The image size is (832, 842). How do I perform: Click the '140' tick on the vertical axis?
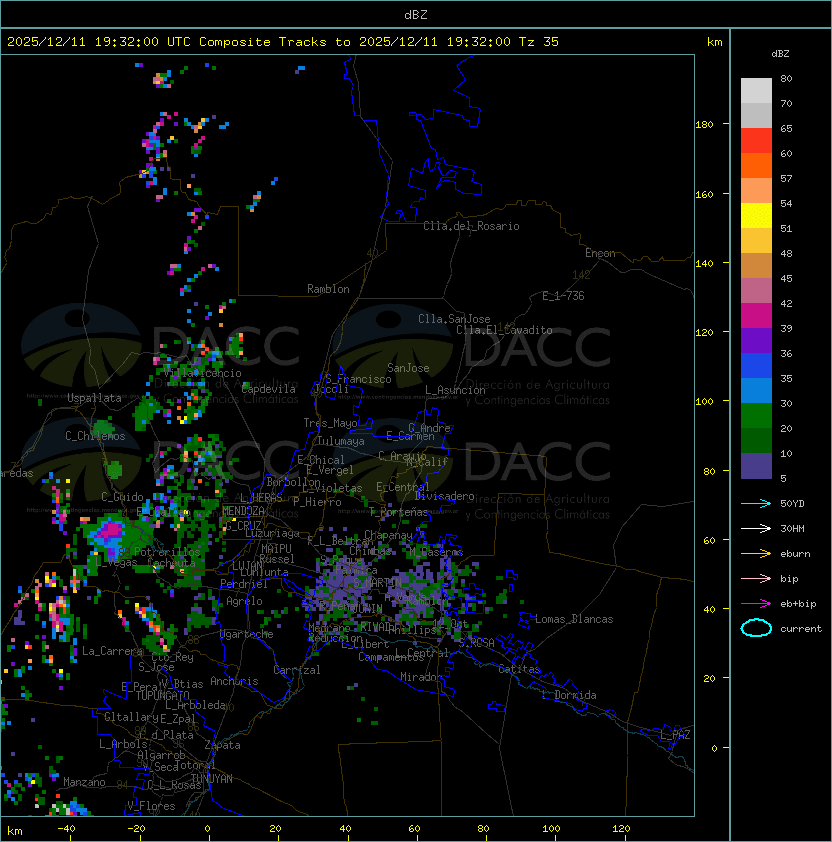coord(704,263)
